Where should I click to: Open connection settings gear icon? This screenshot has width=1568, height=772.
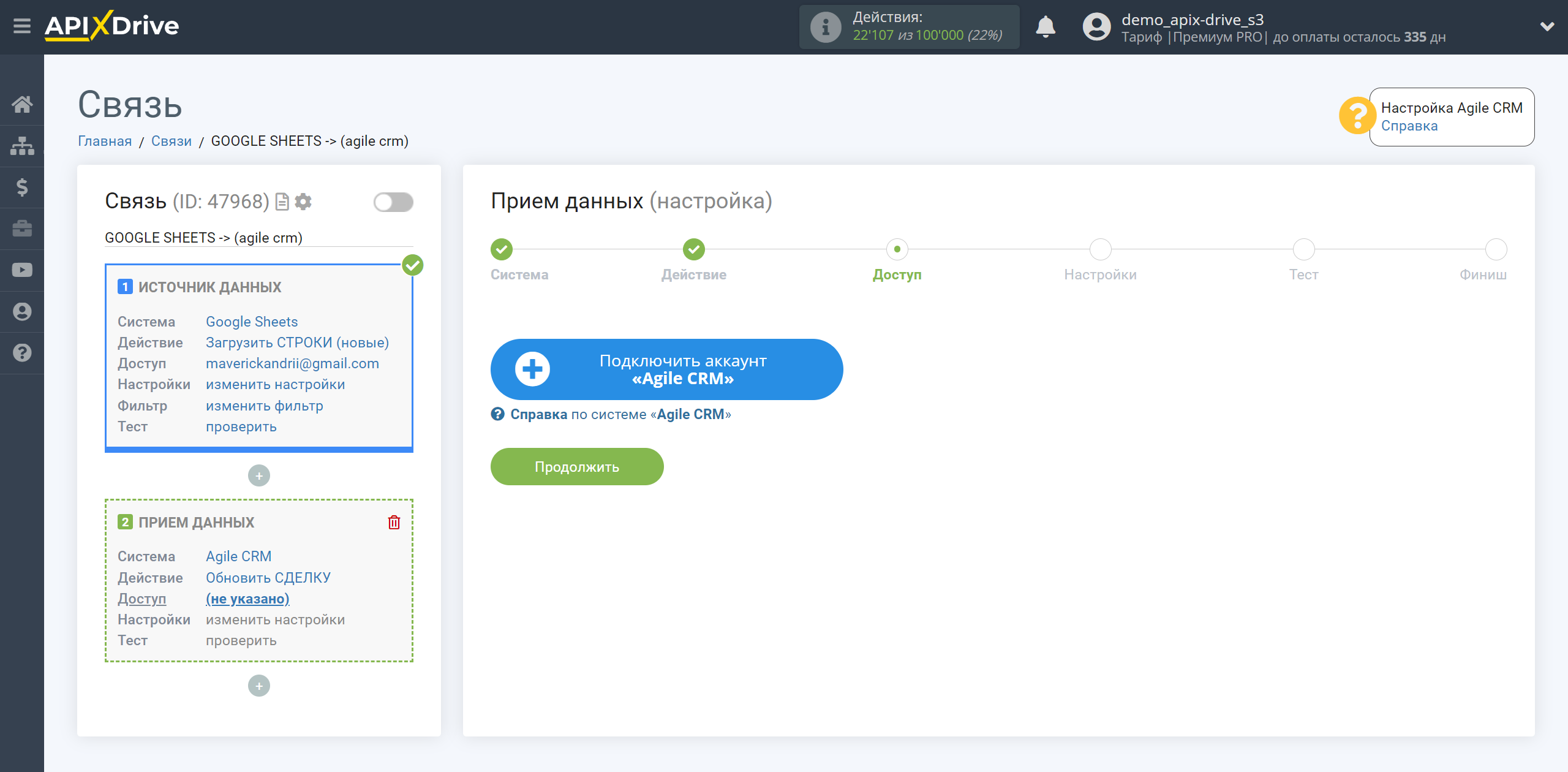coord(303,202)
